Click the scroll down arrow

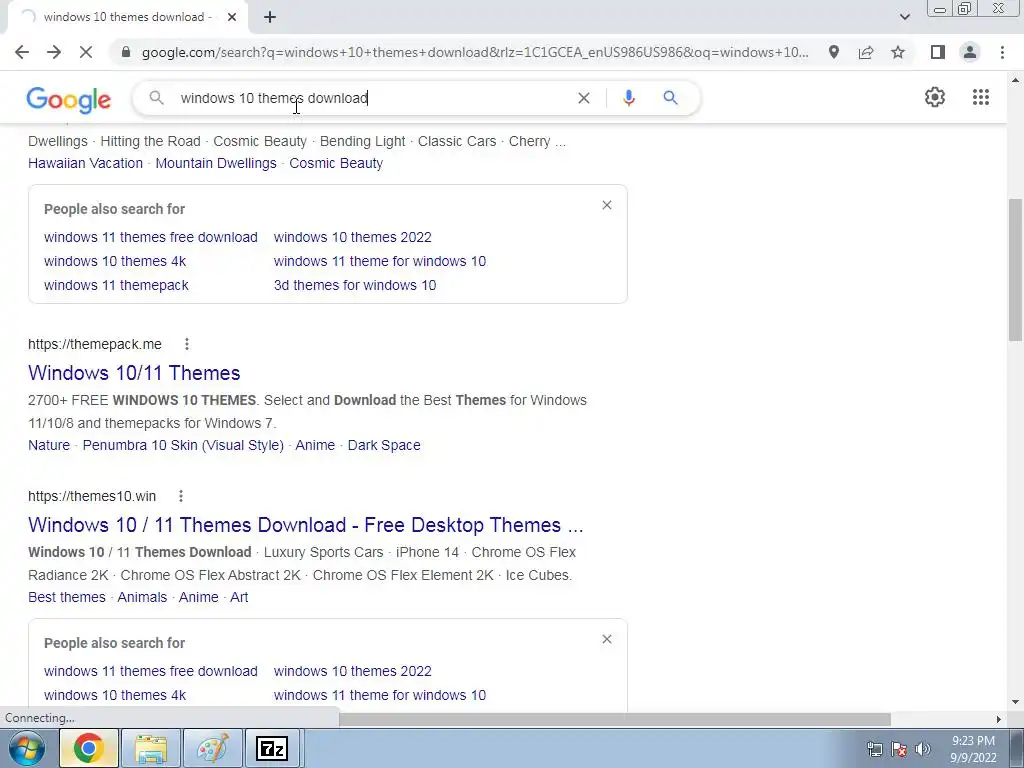tap(1016, 703)
